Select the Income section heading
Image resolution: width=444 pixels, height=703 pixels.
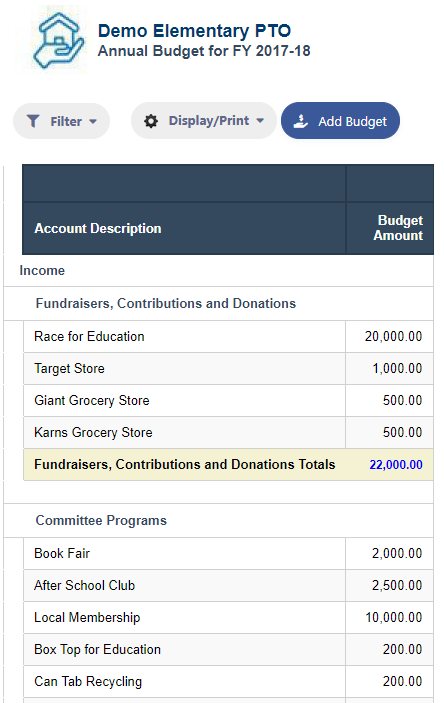[42, 270]
